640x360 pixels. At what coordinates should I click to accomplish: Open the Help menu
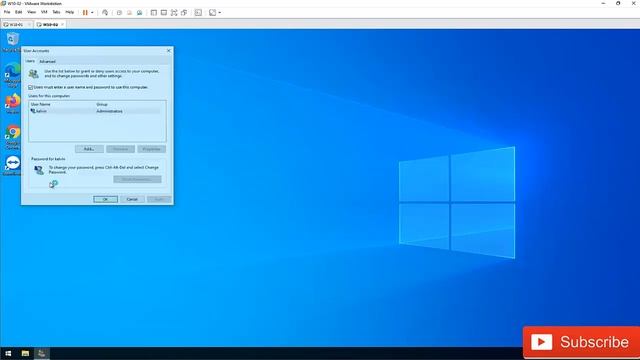[70, 12]
